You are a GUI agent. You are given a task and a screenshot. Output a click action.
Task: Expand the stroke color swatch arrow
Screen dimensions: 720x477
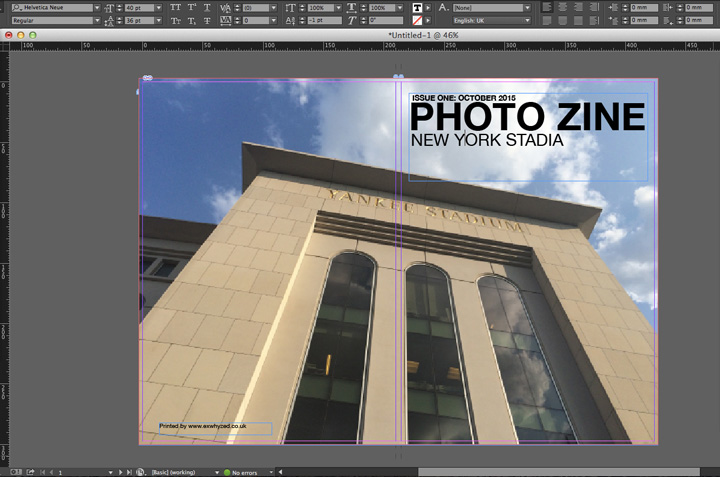point(428,21)
